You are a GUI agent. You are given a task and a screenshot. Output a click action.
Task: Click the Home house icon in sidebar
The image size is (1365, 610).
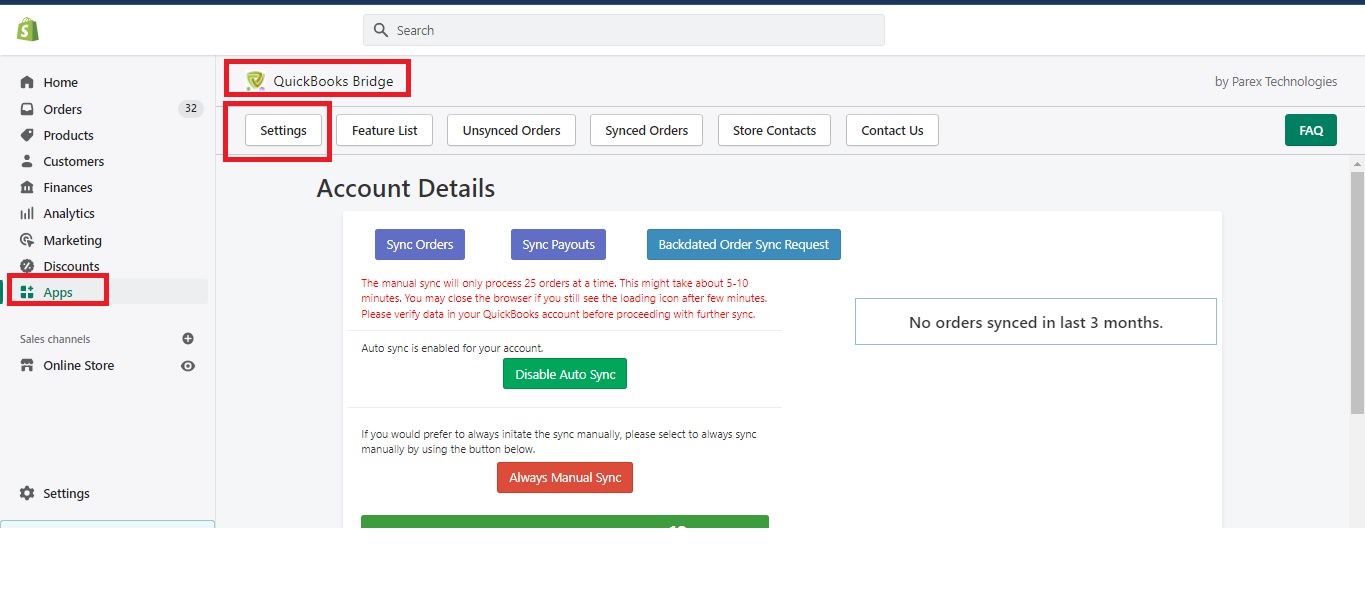tap(27, 83)
